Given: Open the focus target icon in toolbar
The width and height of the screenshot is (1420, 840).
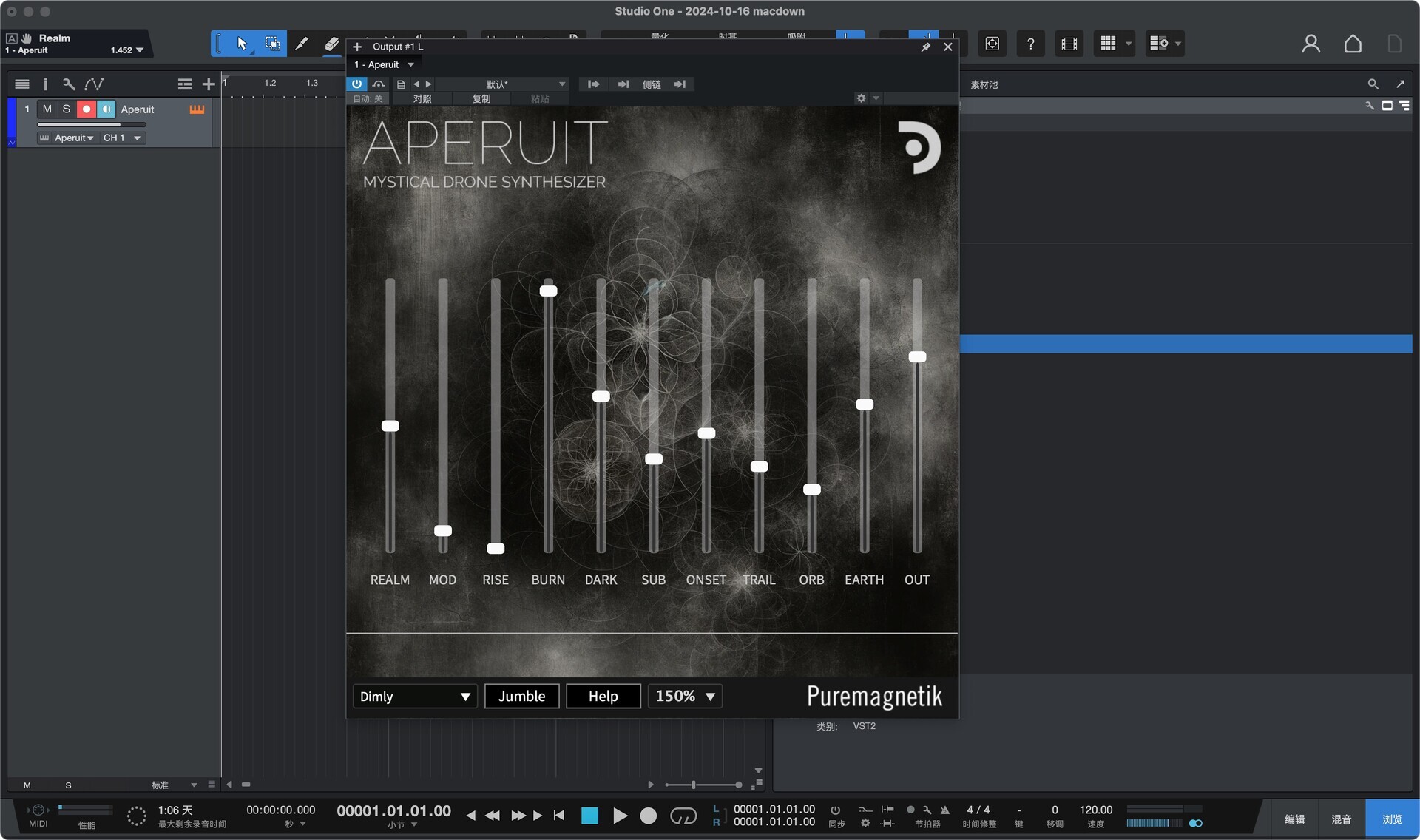Looking at the screenshot, I should (993, 44).
